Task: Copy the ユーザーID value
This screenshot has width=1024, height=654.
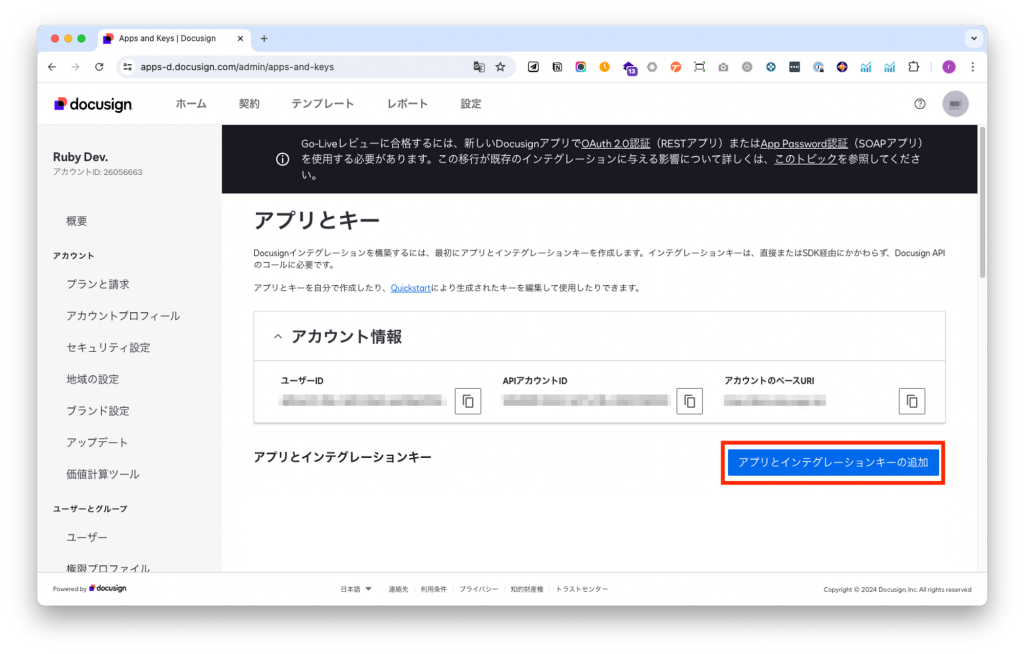Action: 468,401
